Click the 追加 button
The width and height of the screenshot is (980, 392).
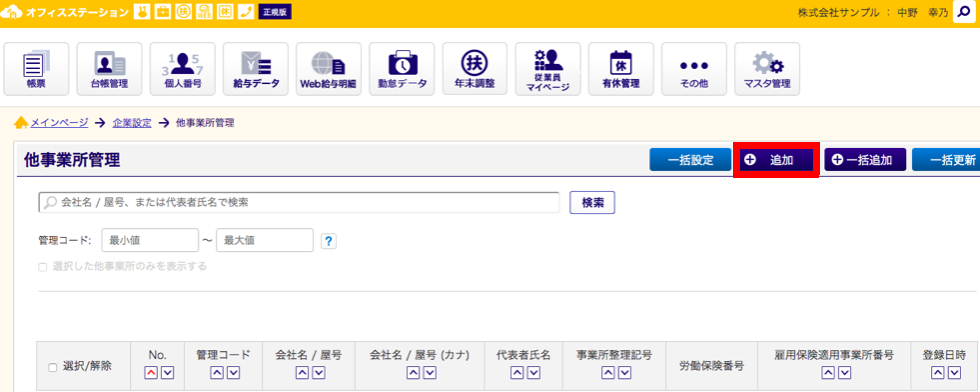coord(776,159)
